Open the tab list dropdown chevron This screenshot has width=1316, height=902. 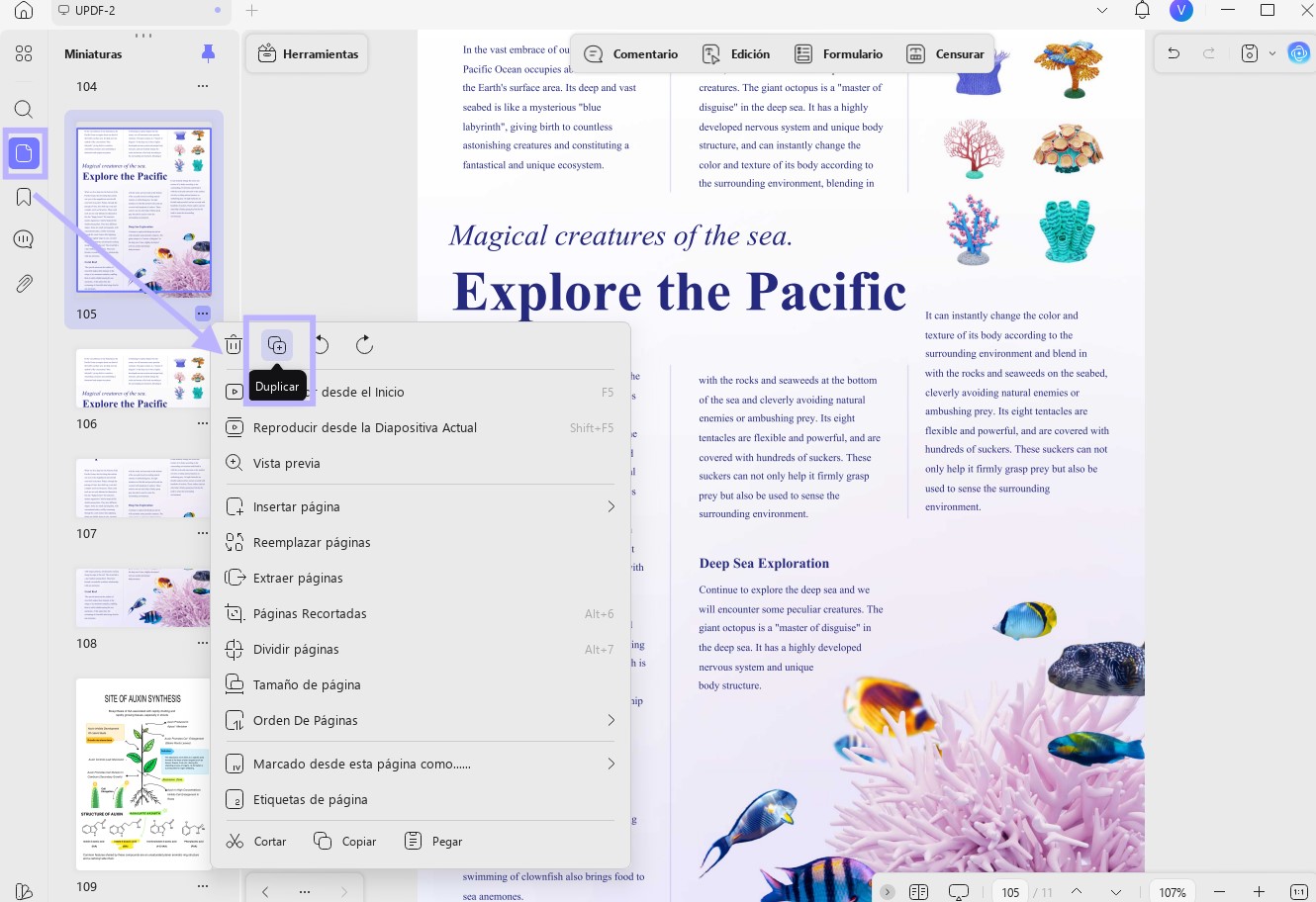pos(1102,10)
